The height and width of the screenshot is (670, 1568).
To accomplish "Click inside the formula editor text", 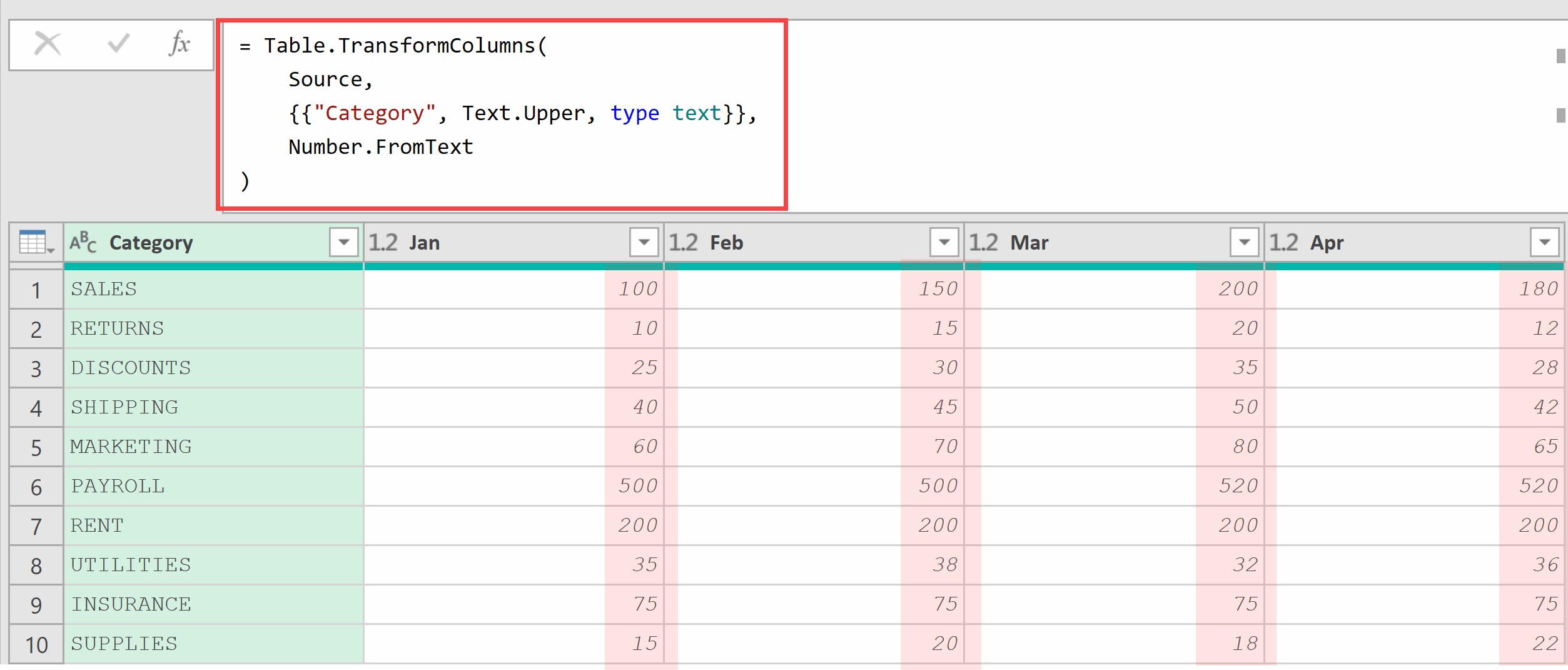I will [x=438, y=113].
